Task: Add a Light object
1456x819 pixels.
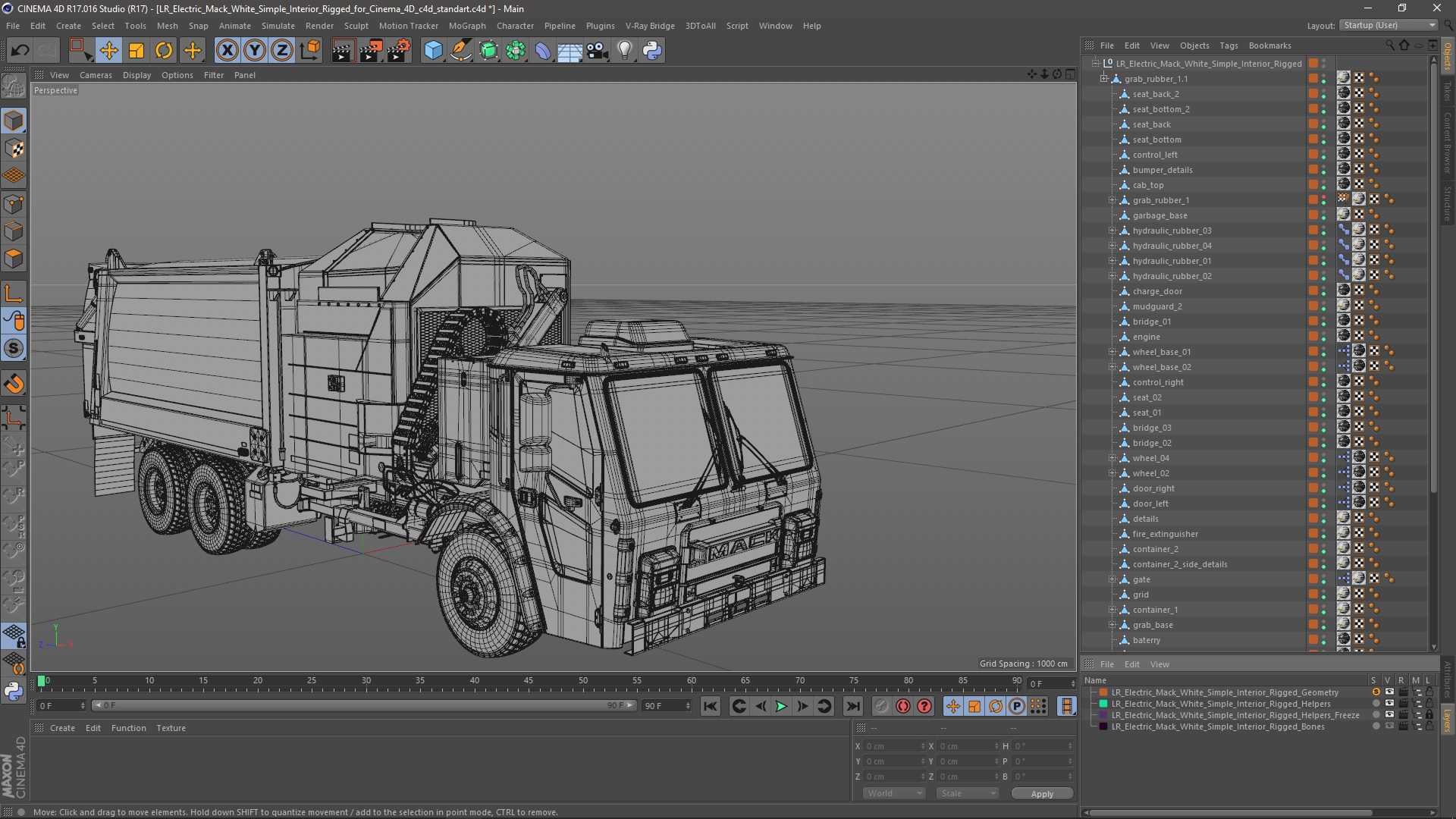Action: click(624, 51)
